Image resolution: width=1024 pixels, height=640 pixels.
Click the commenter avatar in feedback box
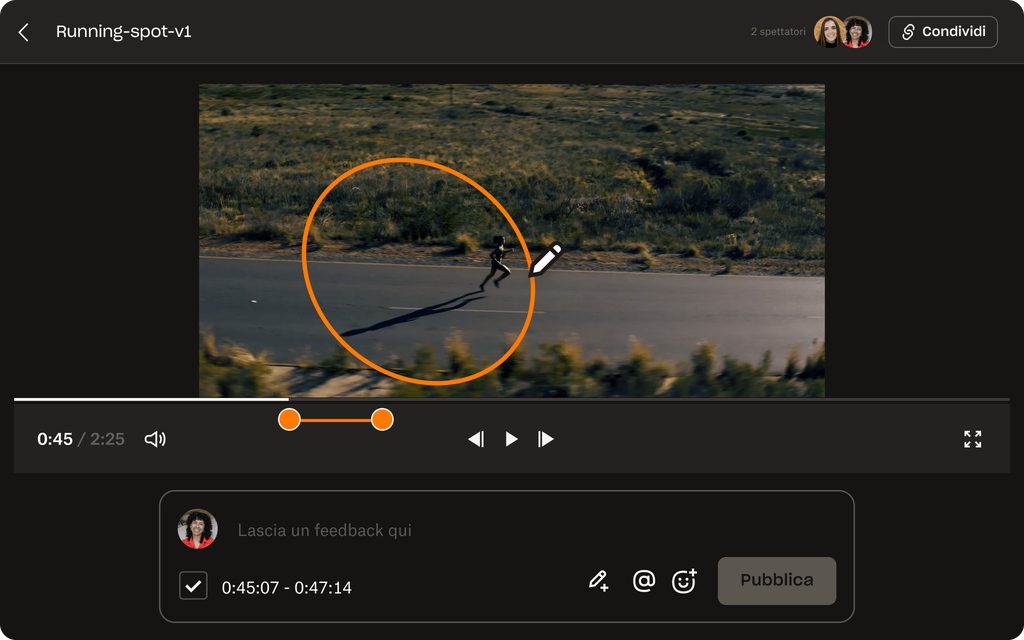pyautogui.click(x=198, y=529)
